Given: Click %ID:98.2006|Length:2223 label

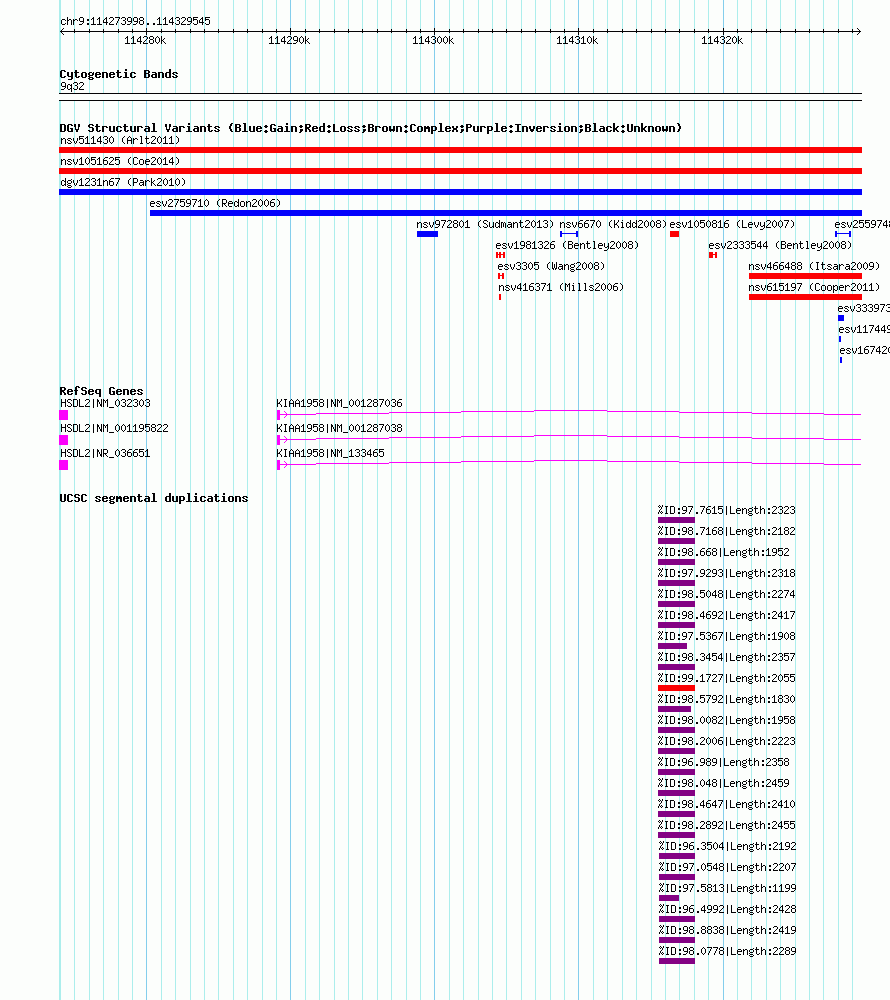Looking at the screenshot, I should point(727,742).
